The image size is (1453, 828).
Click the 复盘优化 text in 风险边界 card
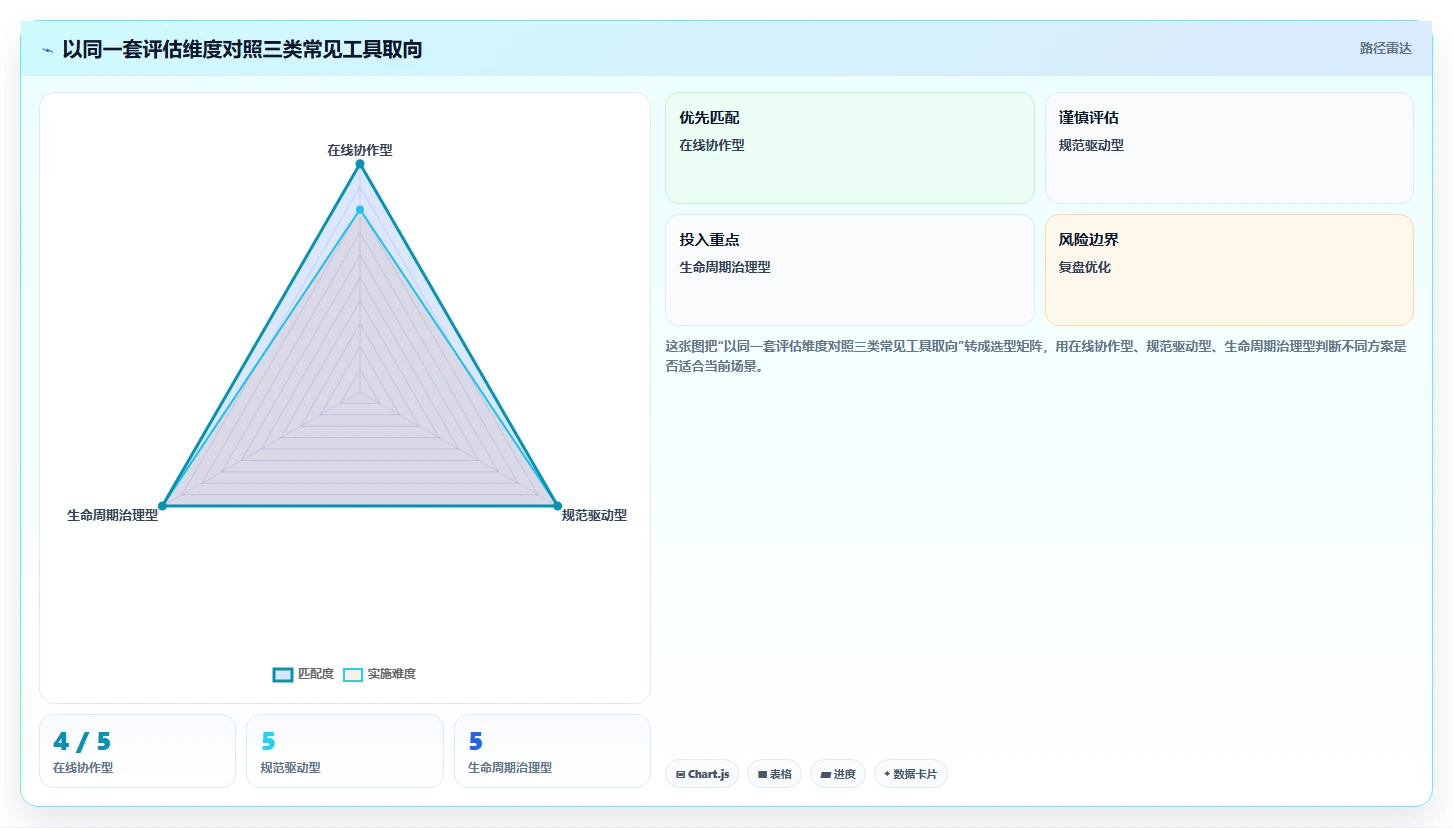1085,267
